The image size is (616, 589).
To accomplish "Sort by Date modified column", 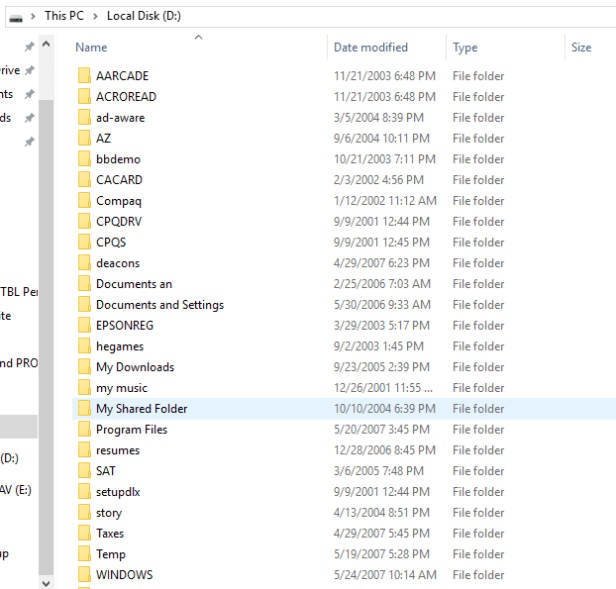I will [x=370, y=47].
